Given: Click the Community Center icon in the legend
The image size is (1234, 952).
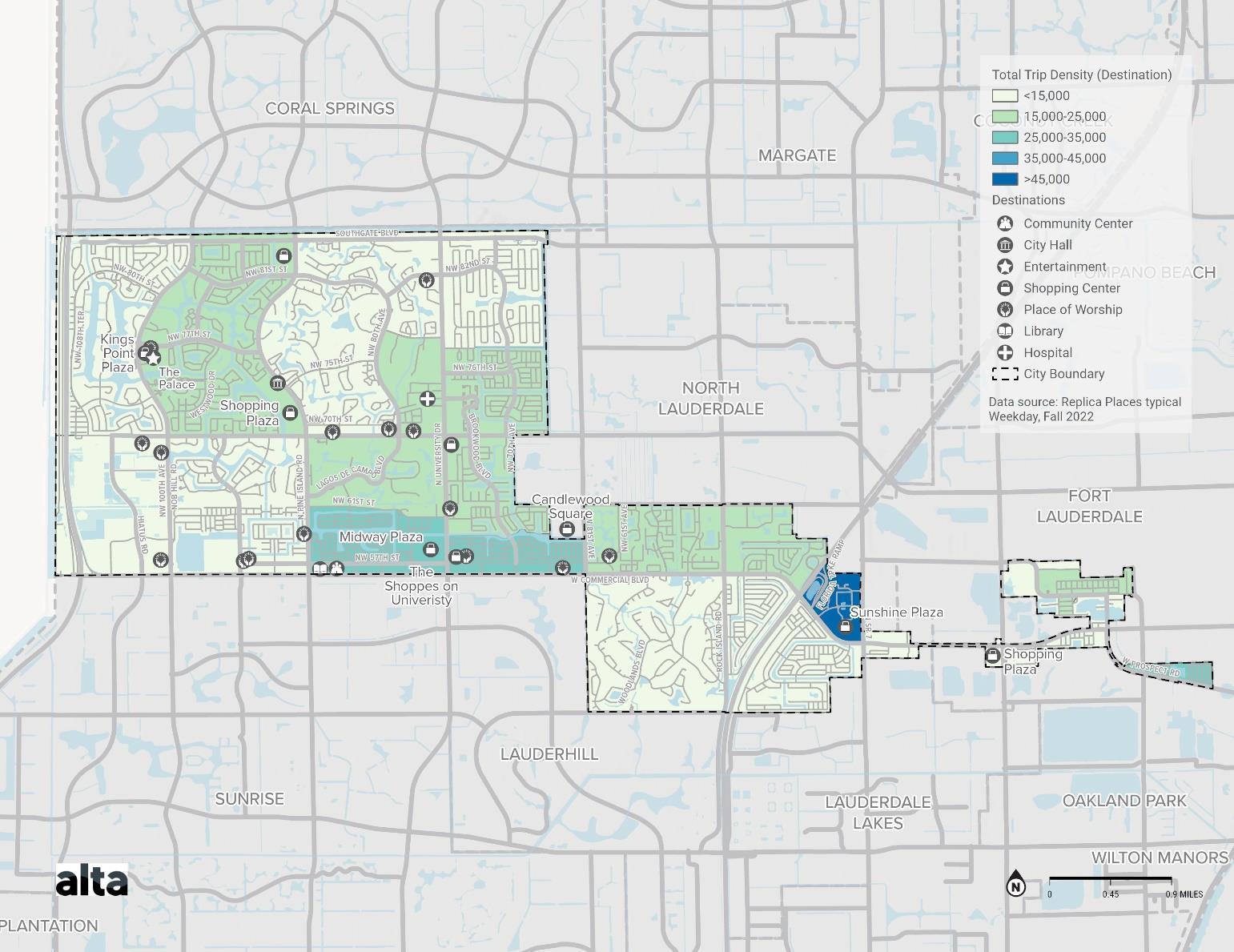Looking at the screenshot, I should coord(1005,223).
